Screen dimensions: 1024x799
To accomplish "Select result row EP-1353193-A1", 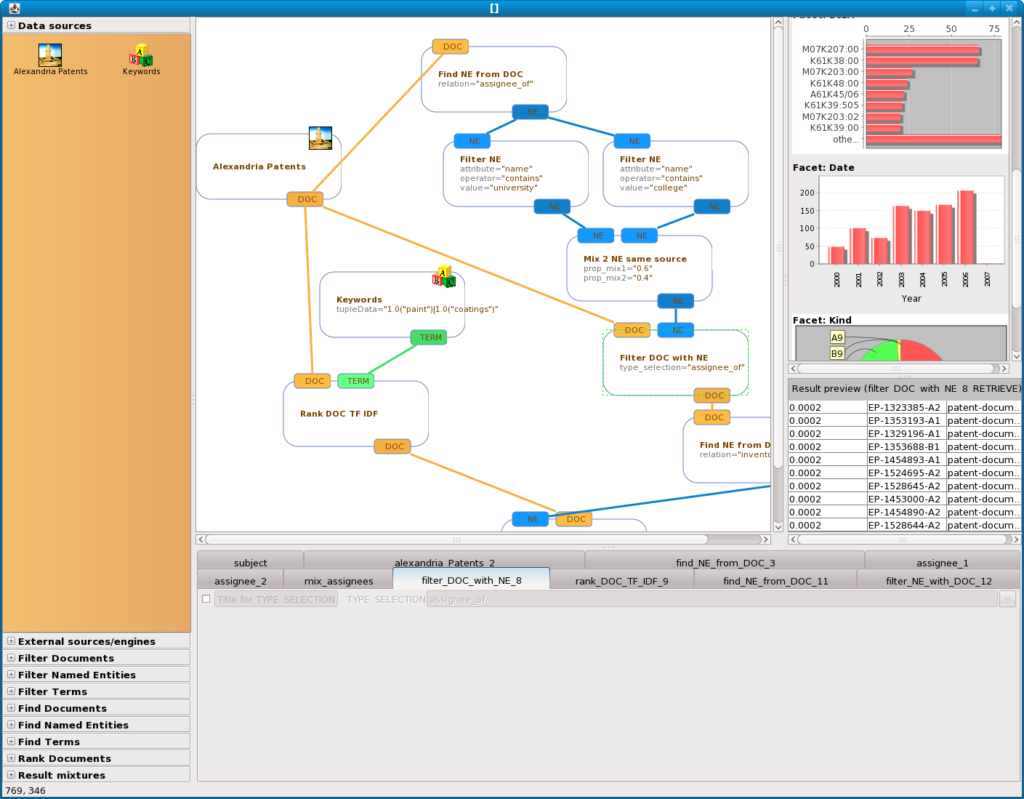I will coord(904,420).
